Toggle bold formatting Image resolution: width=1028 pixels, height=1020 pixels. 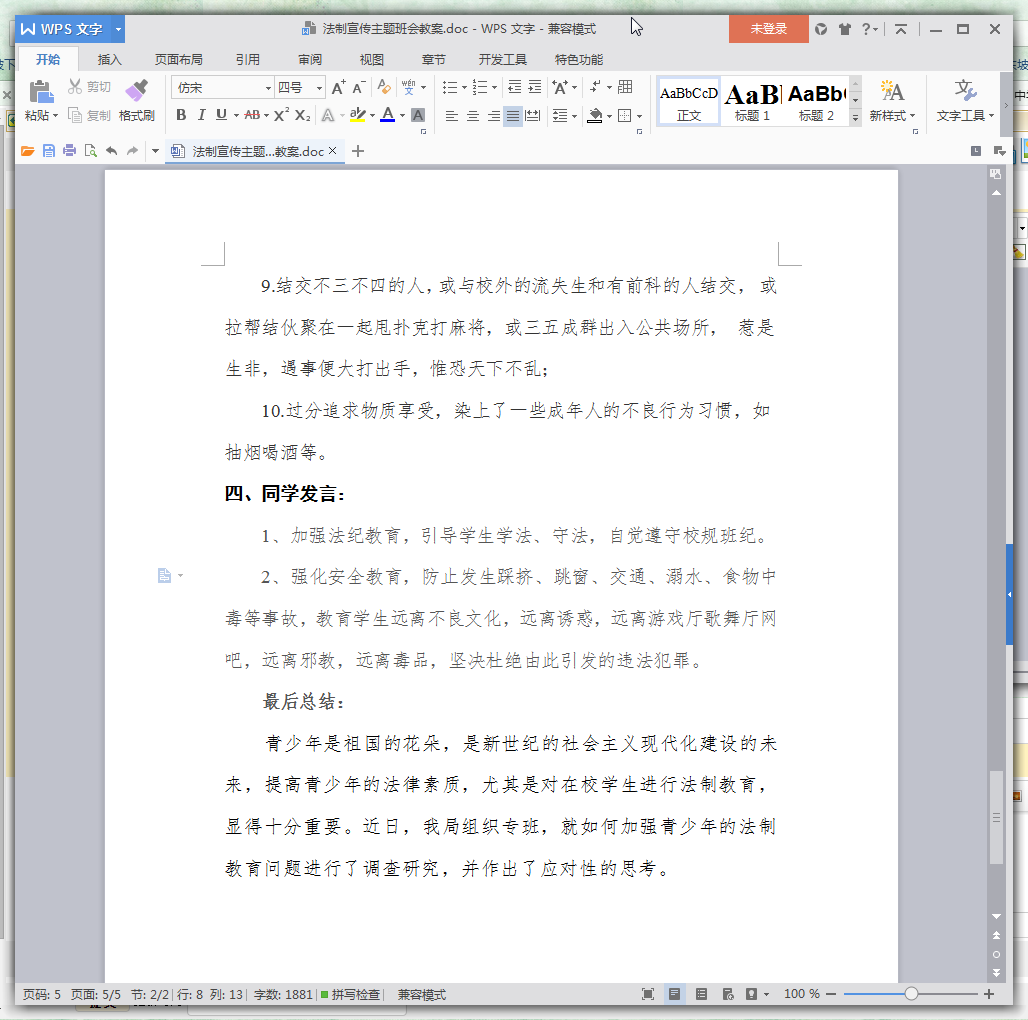pyautogui.click(x=181, y=115)
